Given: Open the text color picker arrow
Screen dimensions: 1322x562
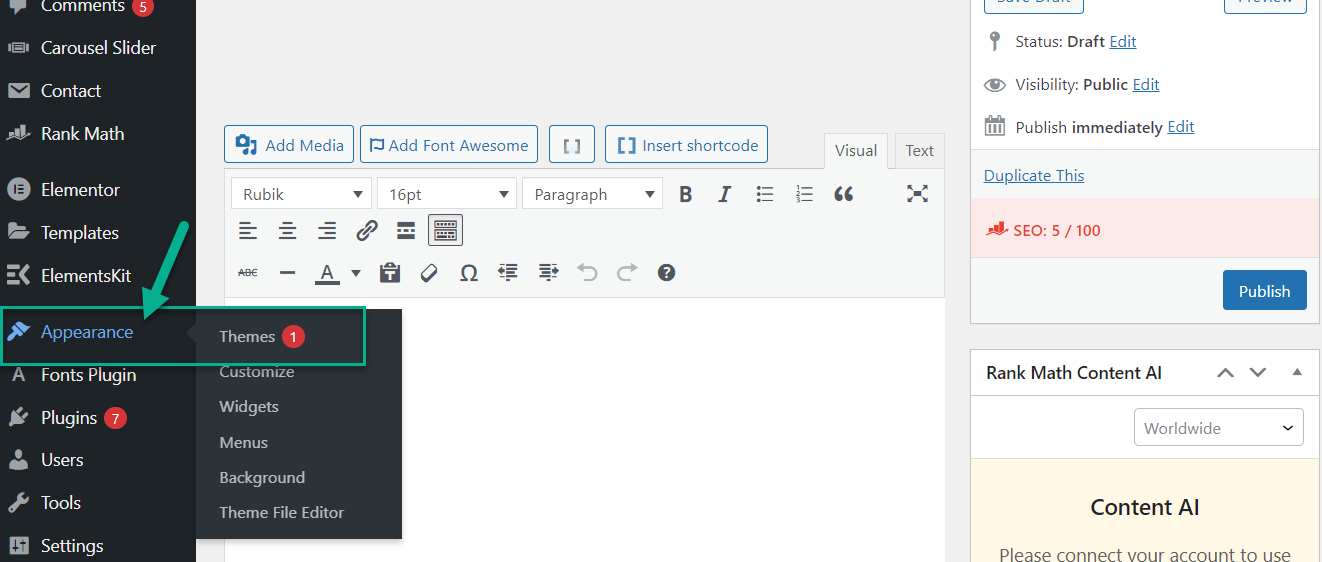Looking at the screenshot, I should pyautogui.click(x=356, y=273).
